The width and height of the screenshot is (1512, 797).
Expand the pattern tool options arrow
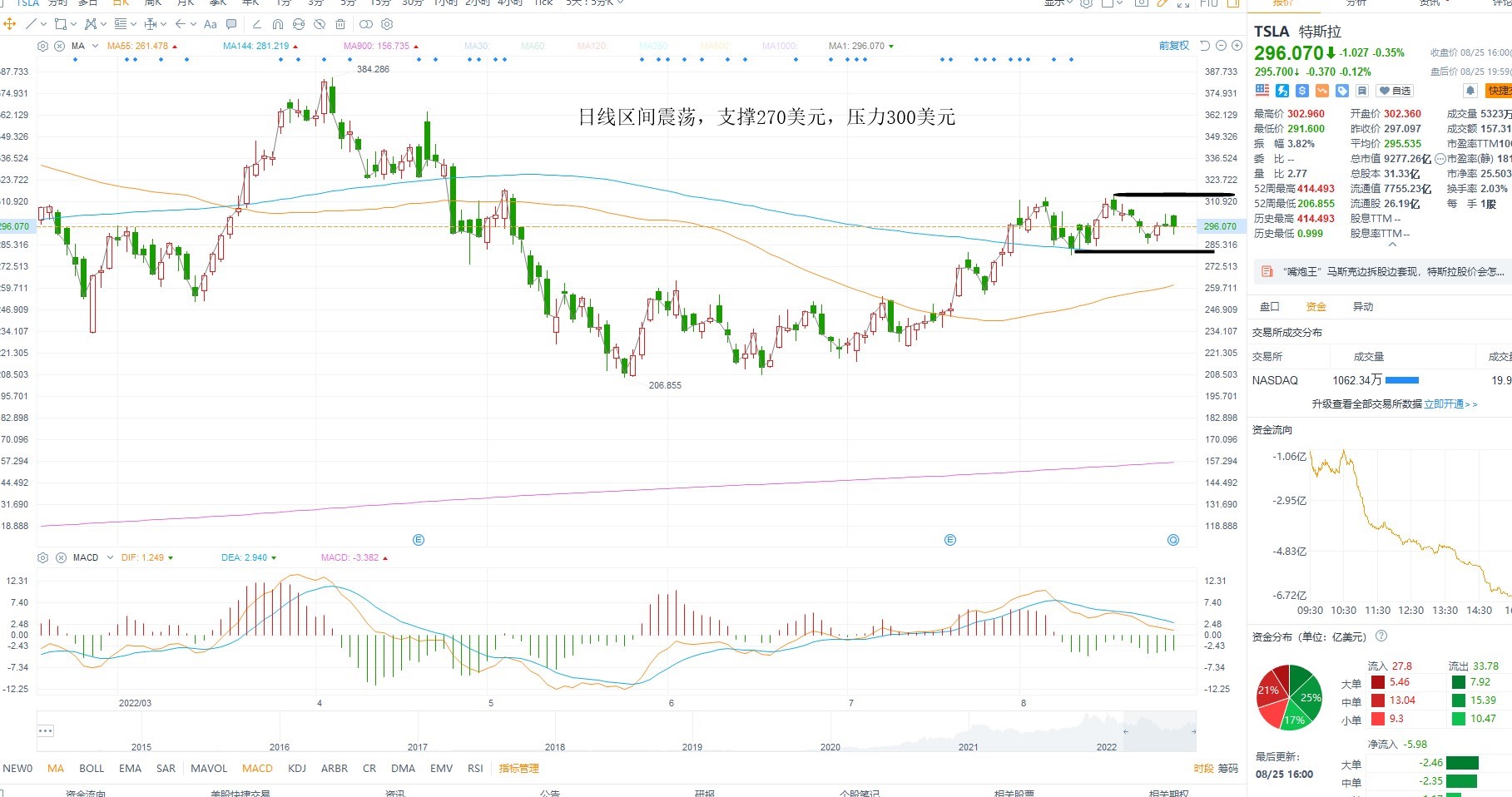(103, 24)
